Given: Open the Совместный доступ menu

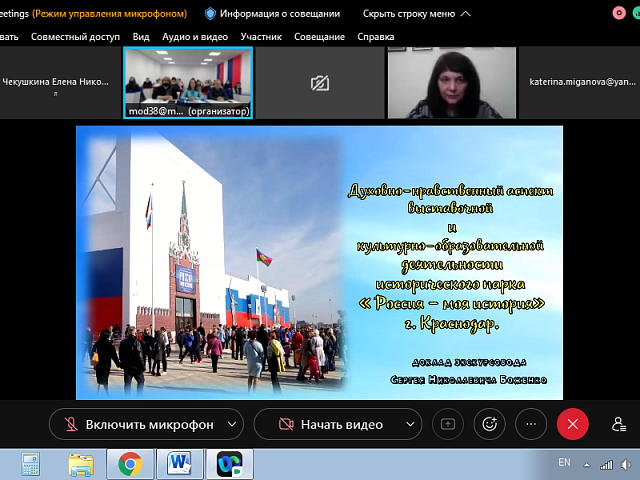Looking at the screenshot, I should click(76, 37).
